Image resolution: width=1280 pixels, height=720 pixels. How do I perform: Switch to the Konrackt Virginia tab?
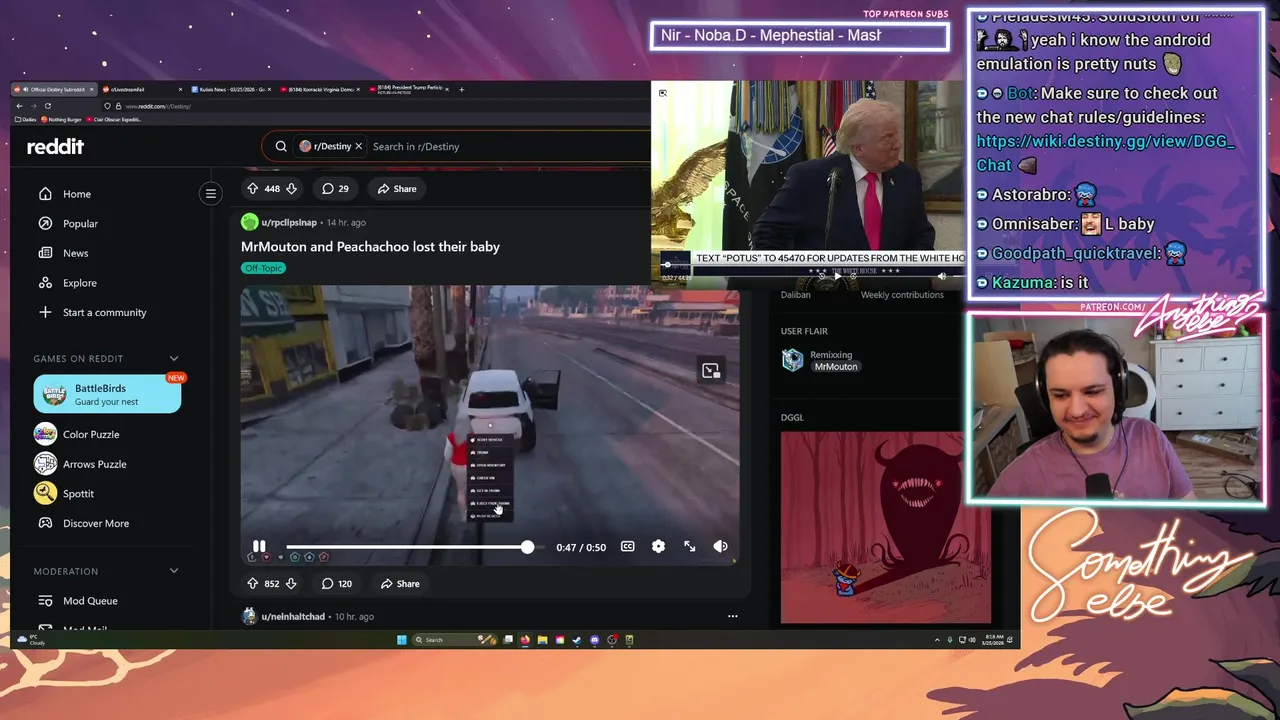click(320, 89)
